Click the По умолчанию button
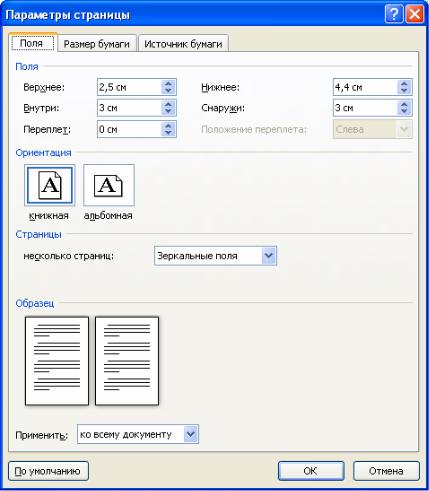This screenshot has height=491, width=429. 48,471
